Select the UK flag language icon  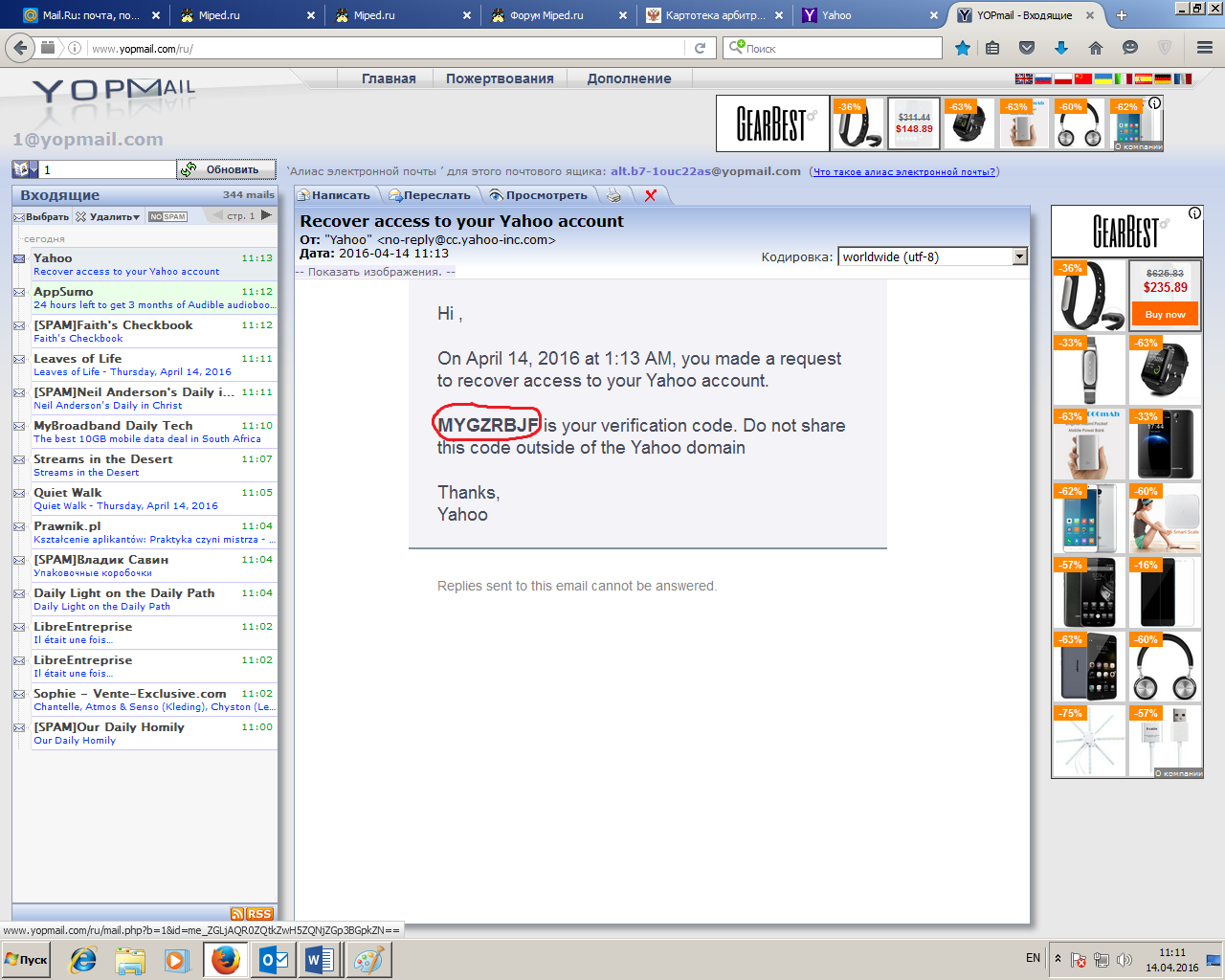pyautogui.click(x=1023, y=78)
